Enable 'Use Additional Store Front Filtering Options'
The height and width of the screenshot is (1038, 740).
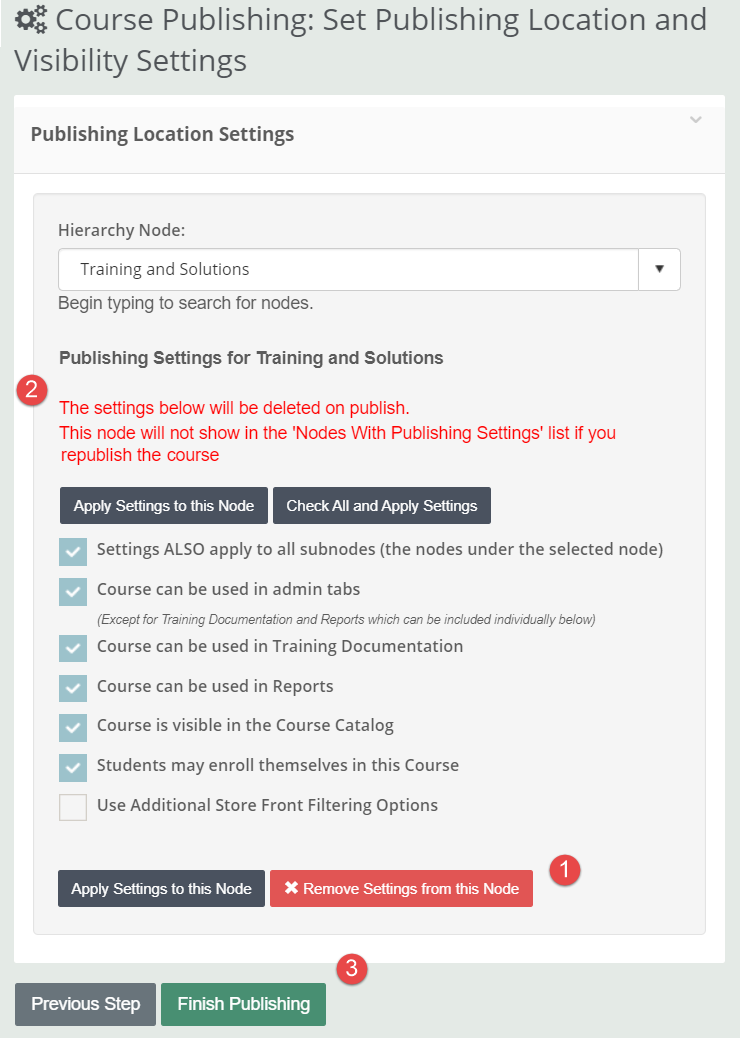[72, 807]
